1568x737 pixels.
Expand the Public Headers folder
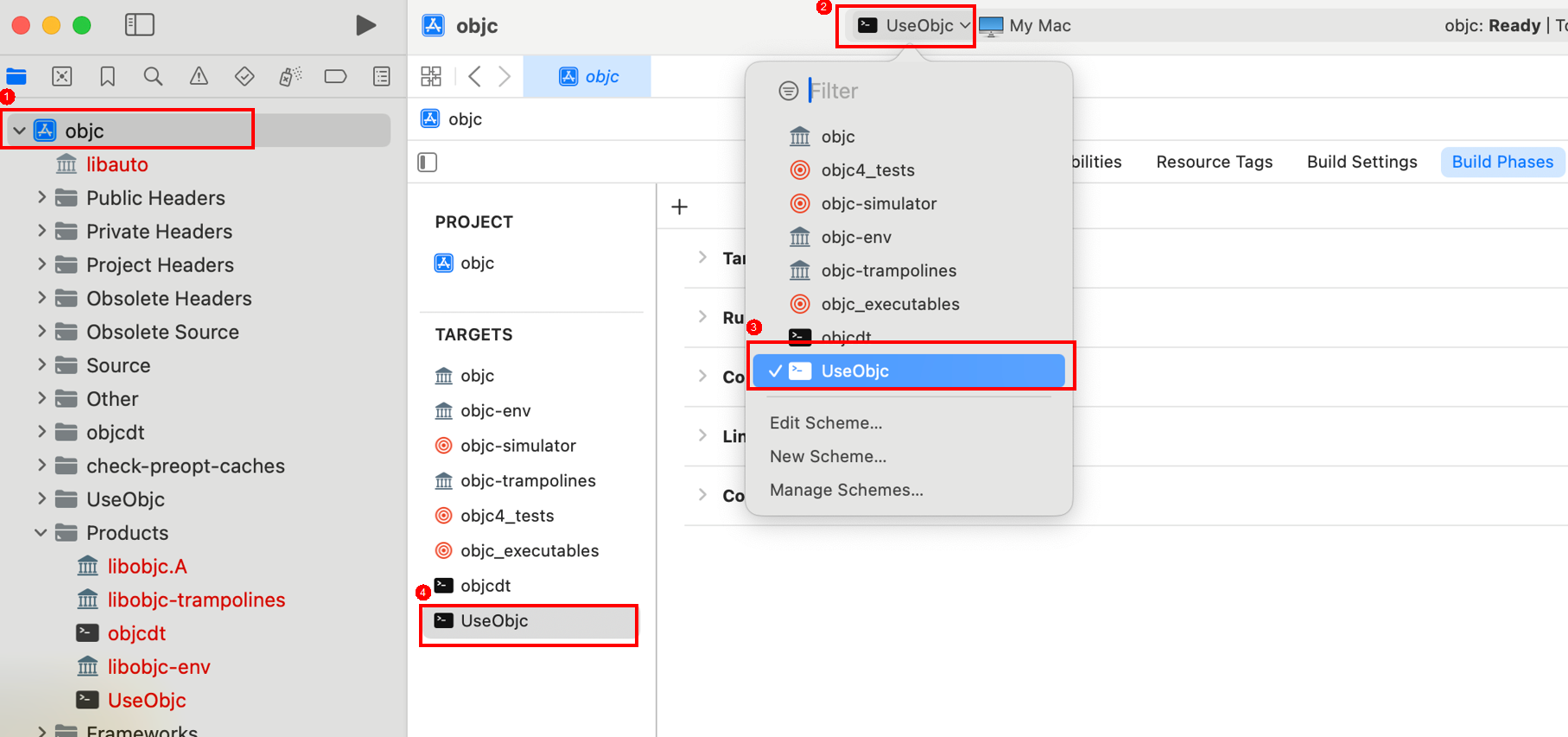click(41, 198)
